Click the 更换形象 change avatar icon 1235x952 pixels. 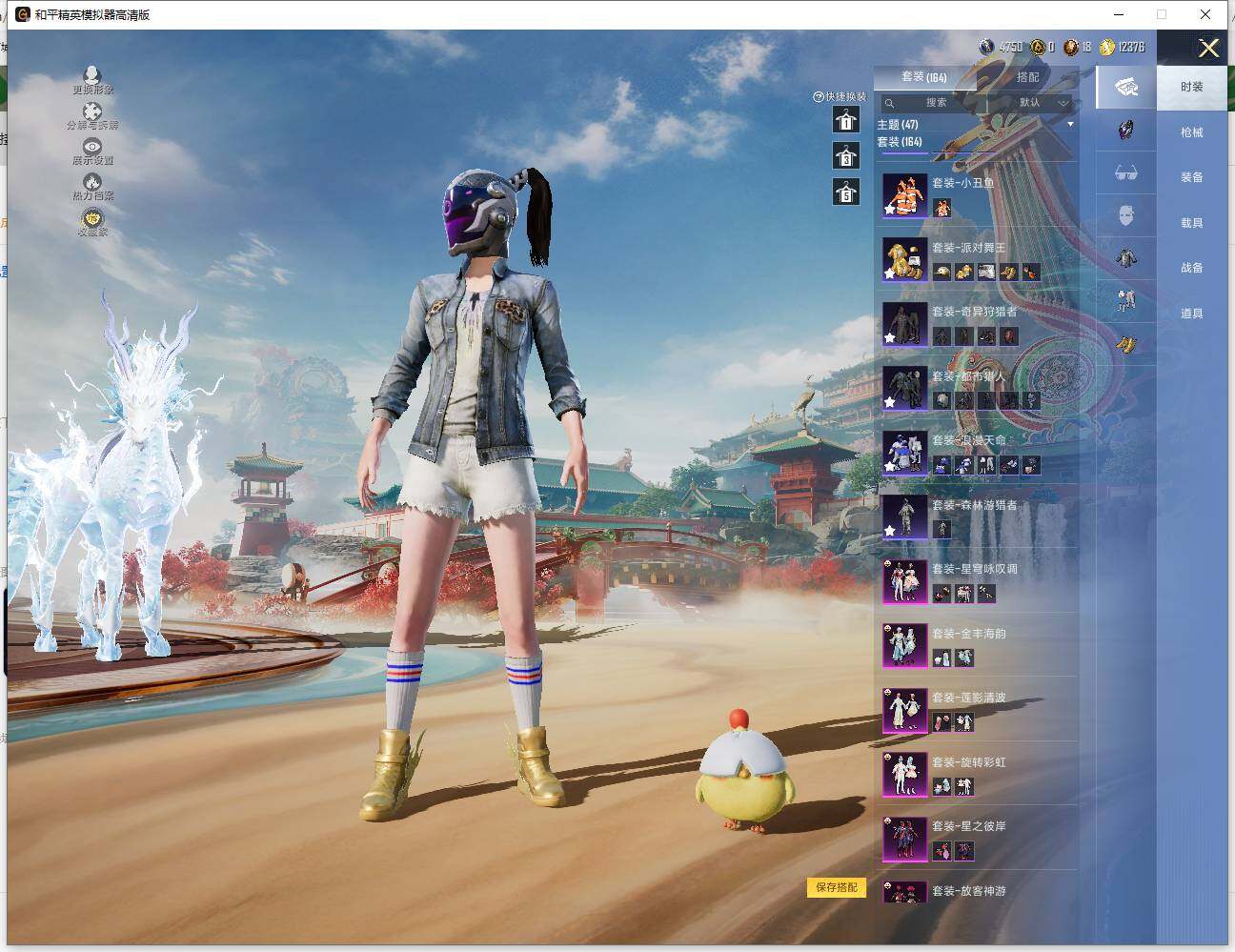[x=92, y=76]
